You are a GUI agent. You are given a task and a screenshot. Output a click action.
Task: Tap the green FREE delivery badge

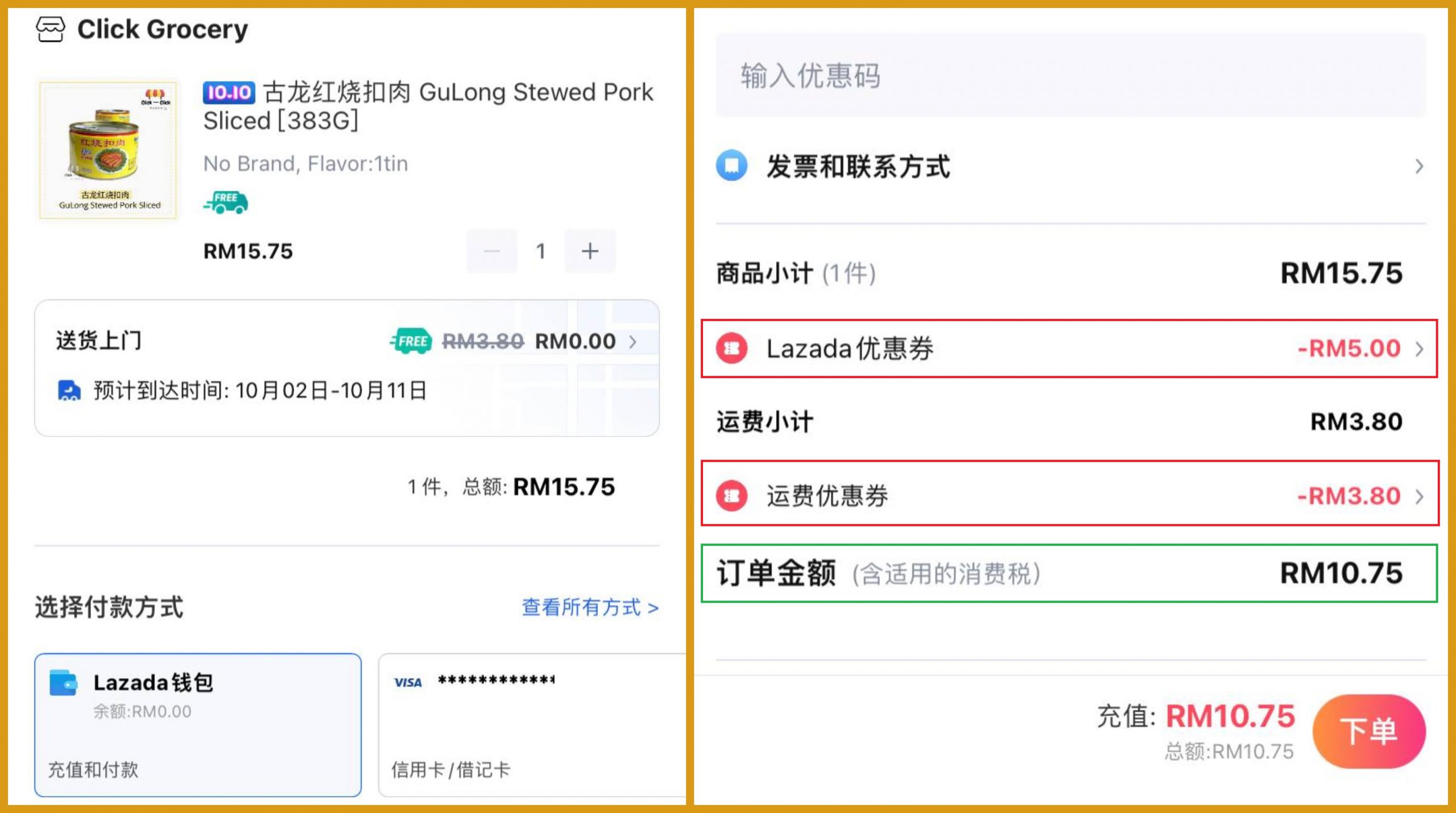pyautogui.click(x=411, y=341)
